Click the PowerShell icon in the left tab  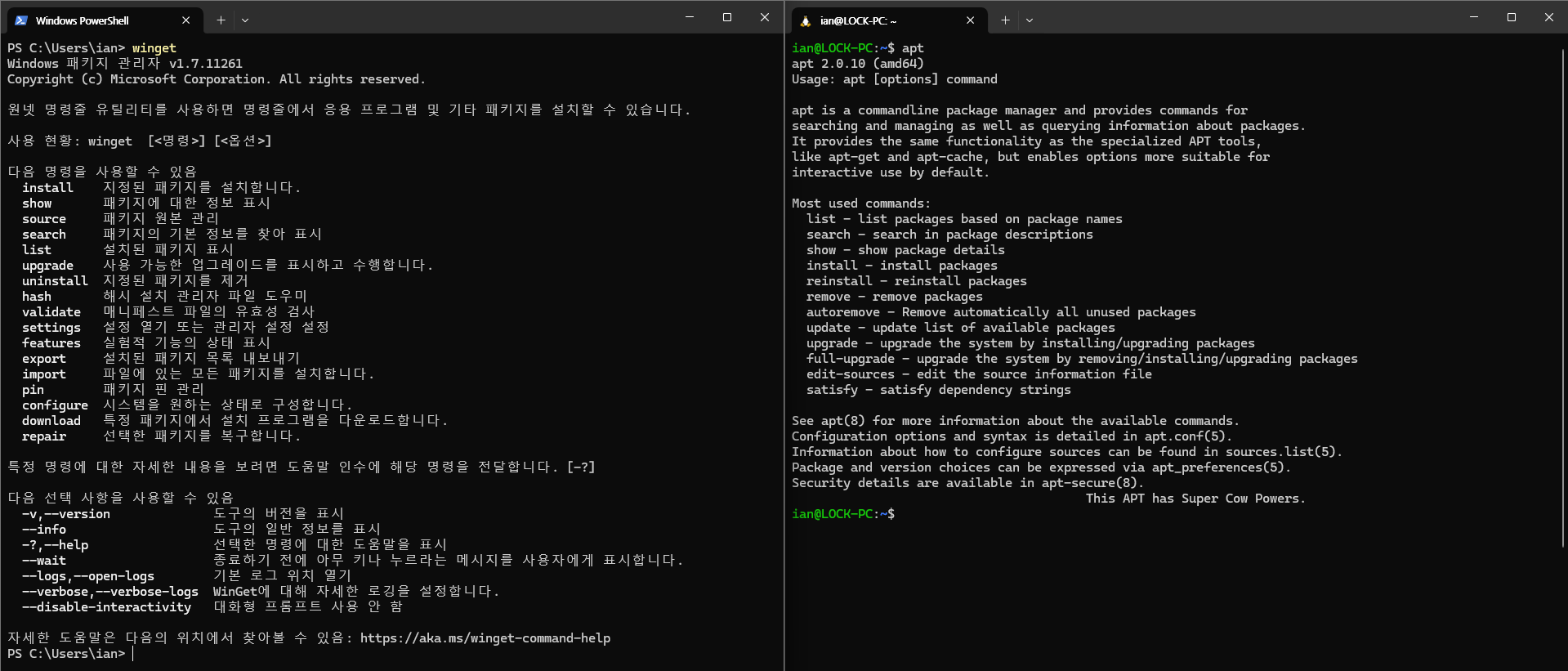pos(21,20)
